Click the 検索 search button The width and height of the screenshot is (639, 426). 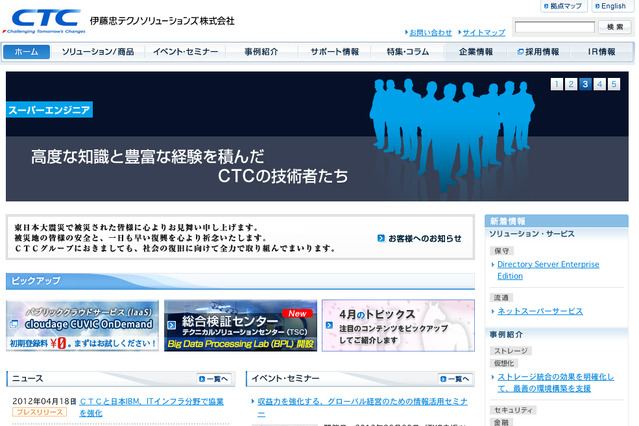pyautogui.click(x=614, y=27)
